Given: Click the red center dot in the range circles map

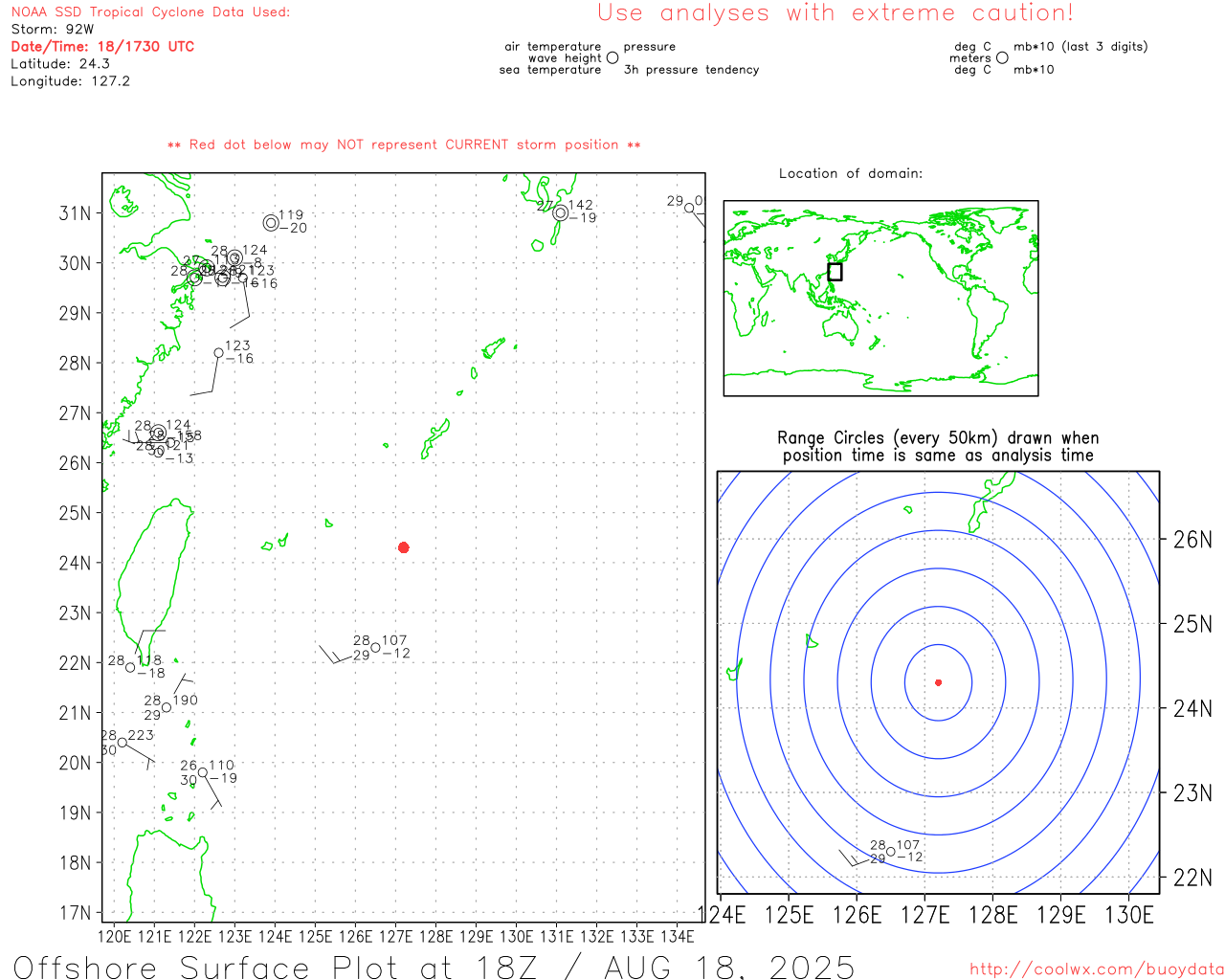Looking at the screenshot, I should [939, 682].
